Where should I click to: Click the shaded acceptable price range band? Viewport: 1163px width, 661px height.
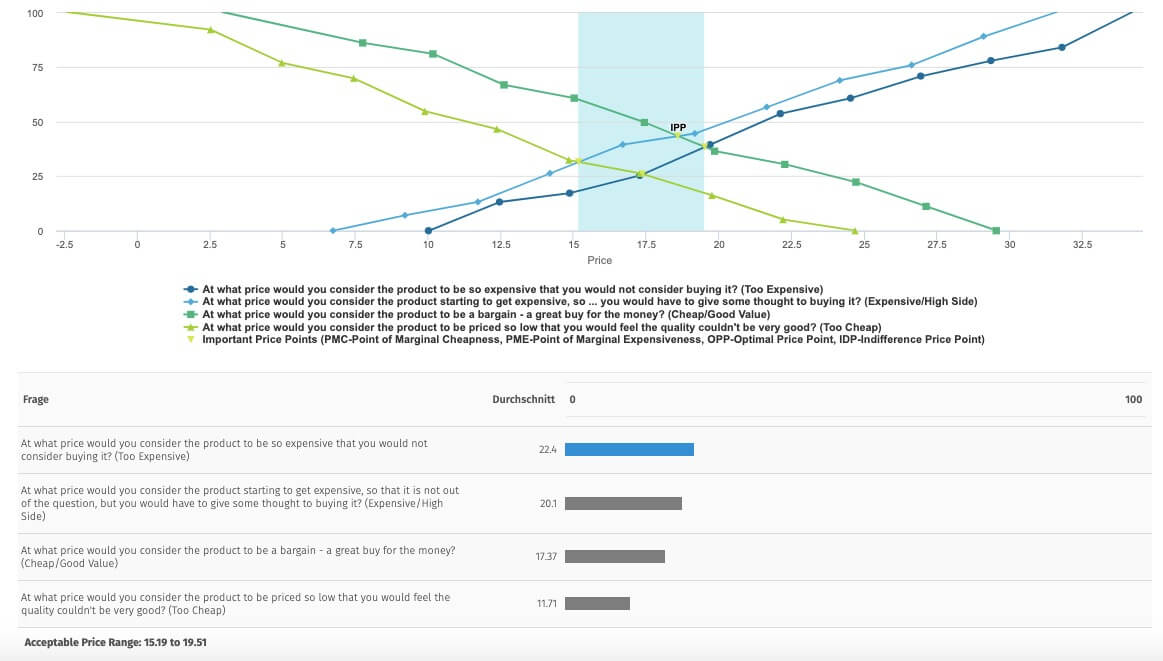[x=640, y=80]
